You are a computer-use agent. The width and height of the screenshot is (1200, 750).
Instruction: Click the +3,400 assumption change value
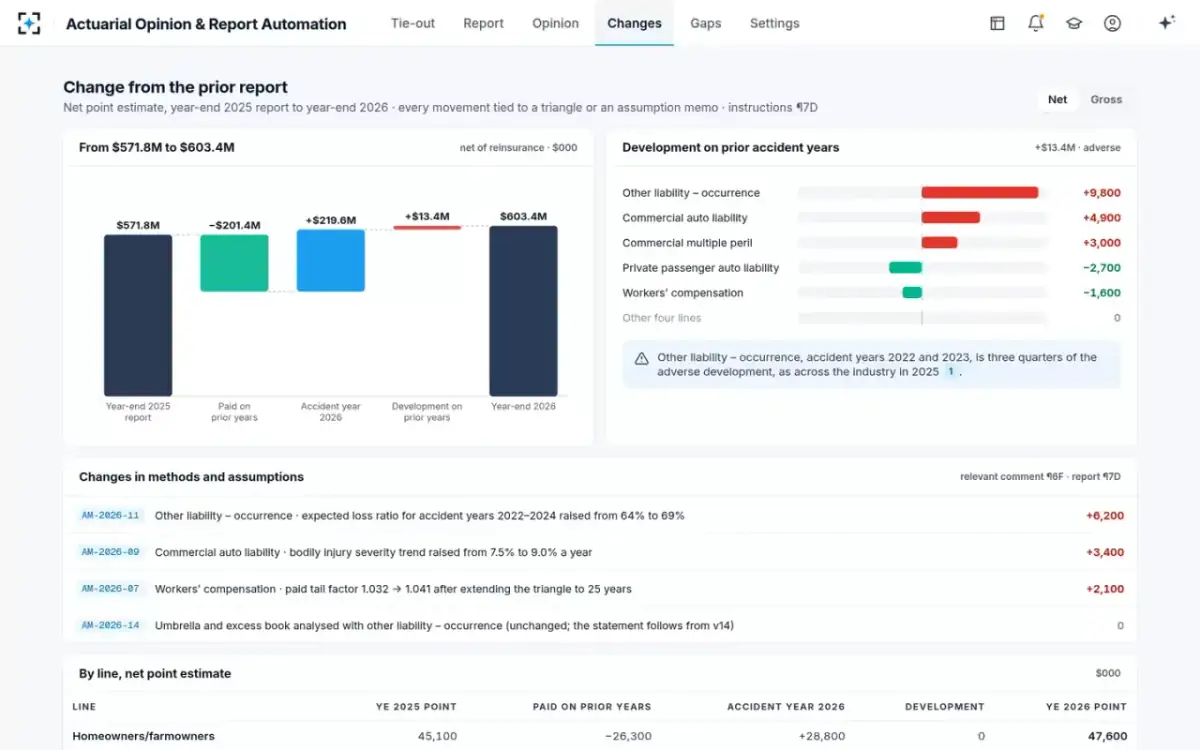(x=1104, y=552)
